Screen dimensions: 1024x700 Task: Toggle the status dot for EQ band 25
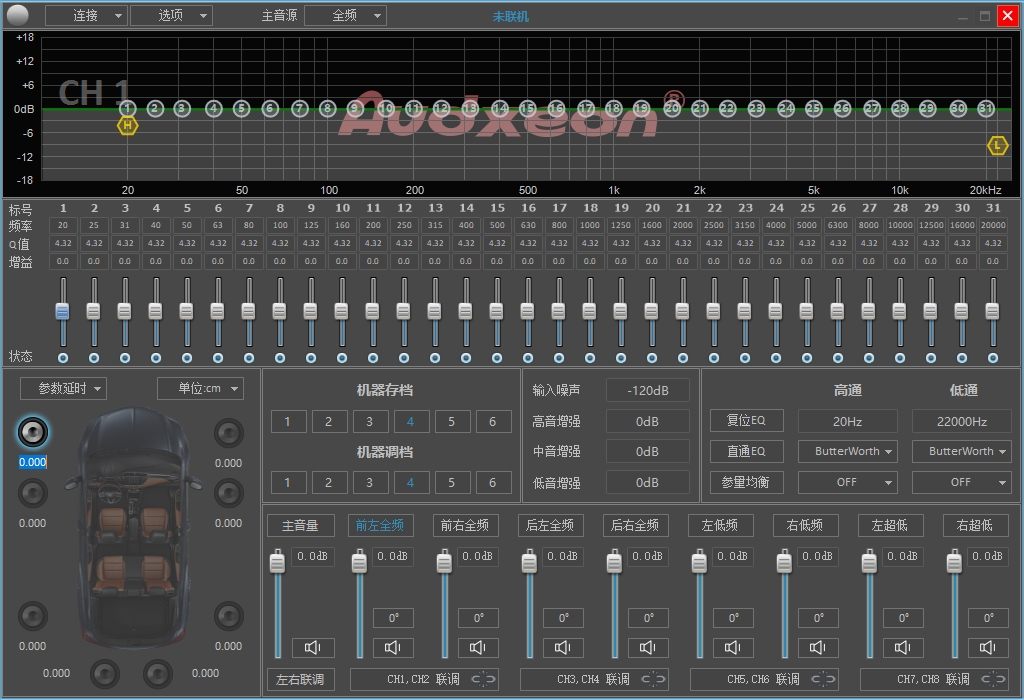point(807,358)
